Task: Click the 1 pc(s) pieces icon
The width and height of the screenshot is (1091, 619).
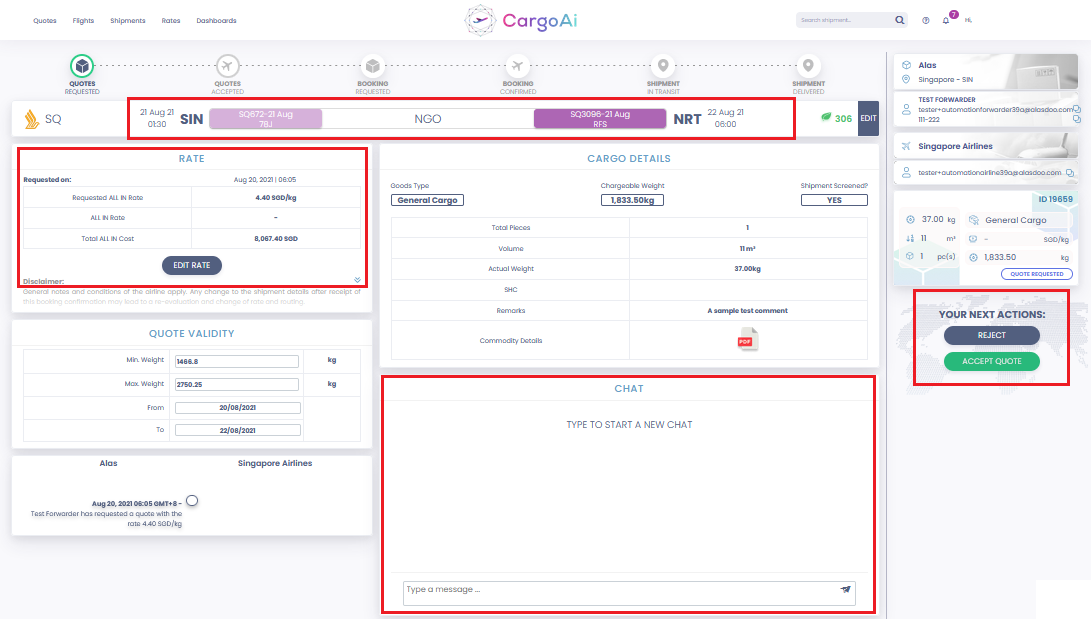Action: point(910,257)
